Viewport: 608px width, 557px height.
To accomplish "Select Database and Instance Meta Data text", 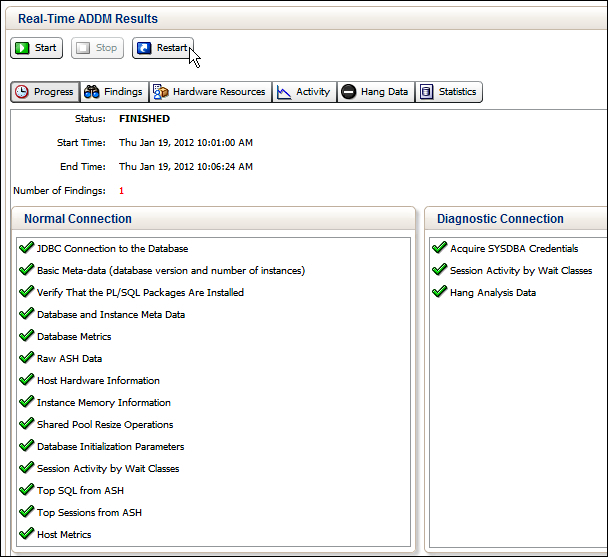I will [x=111, y=315].
